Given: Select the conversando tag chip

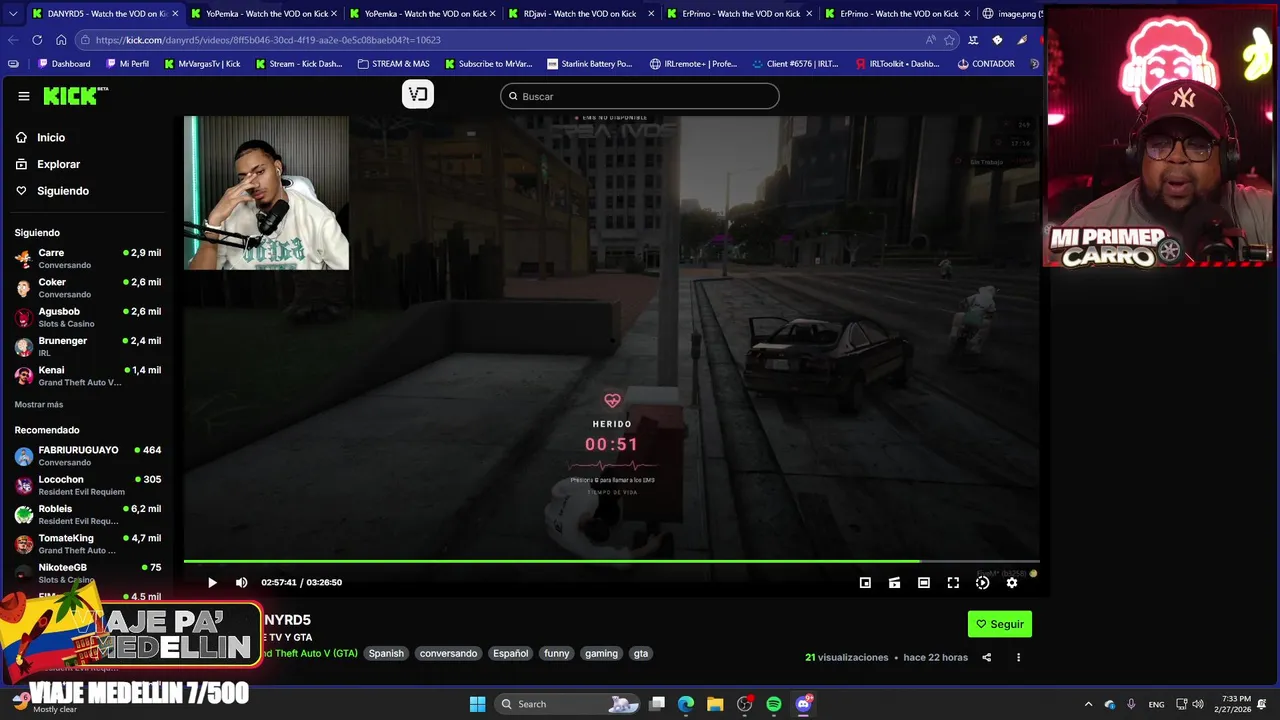Looking at the screenshot, I should pos(448,653).
